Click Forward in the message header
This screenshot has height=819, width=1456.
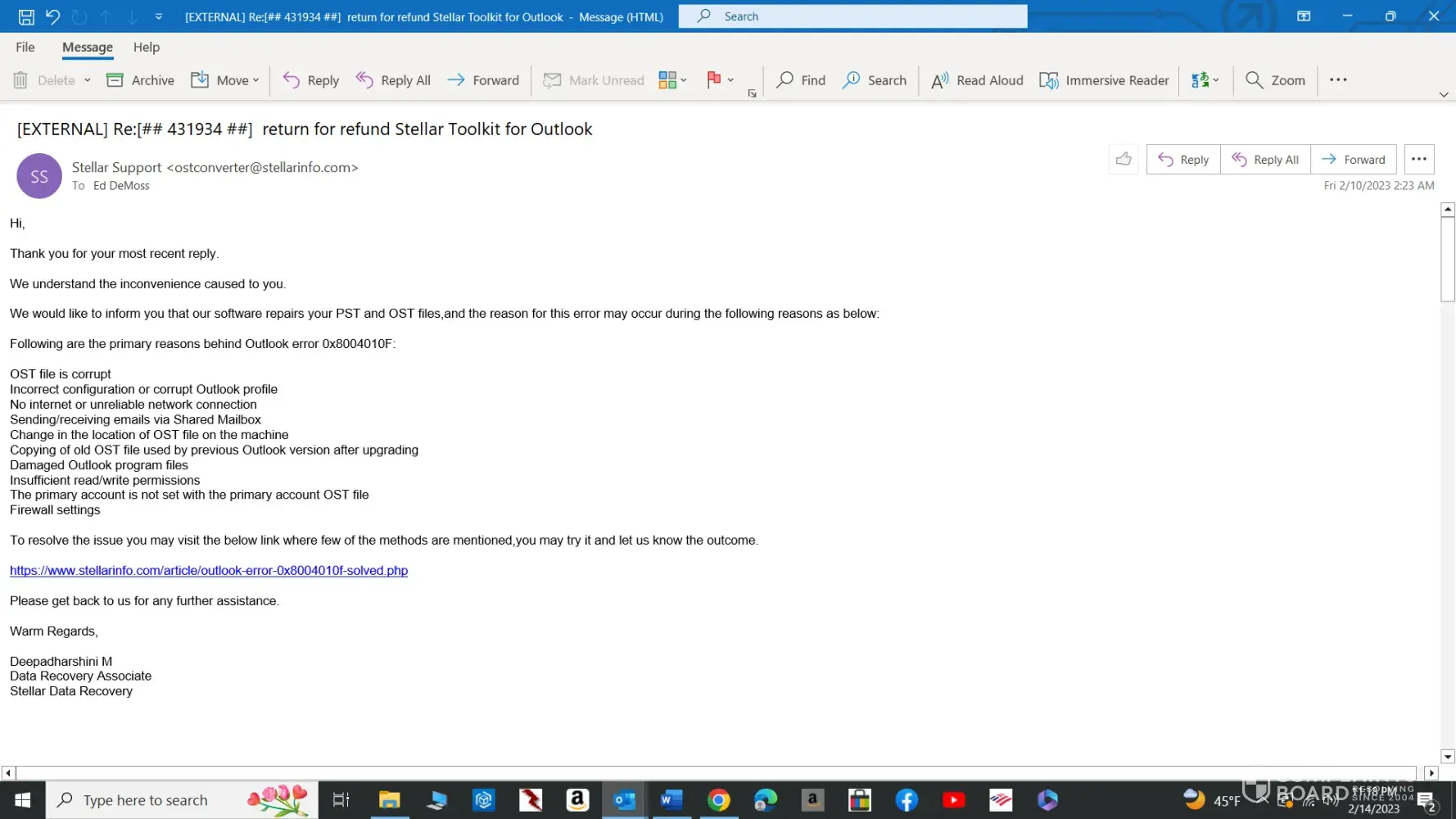coord(1354,159)
